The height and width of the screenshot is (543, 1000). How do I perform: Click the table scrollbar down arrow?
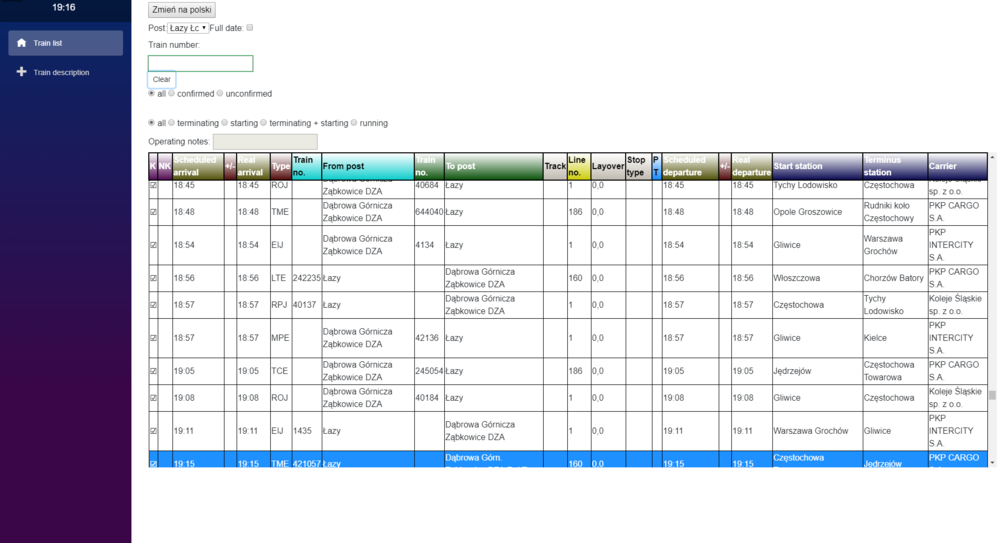click(x=992, y=463)
